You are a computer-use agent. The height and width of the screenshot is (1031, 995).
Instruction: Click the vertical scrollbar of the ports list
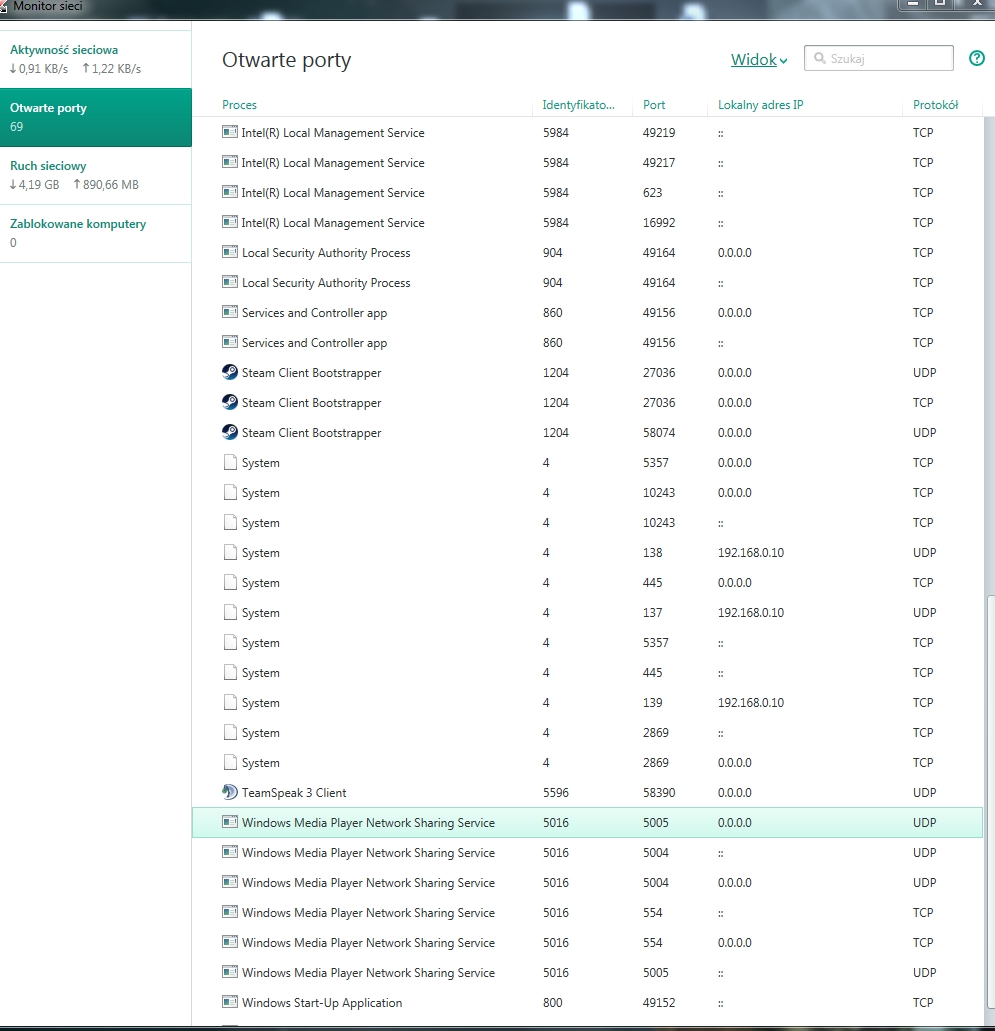point(989,801)
